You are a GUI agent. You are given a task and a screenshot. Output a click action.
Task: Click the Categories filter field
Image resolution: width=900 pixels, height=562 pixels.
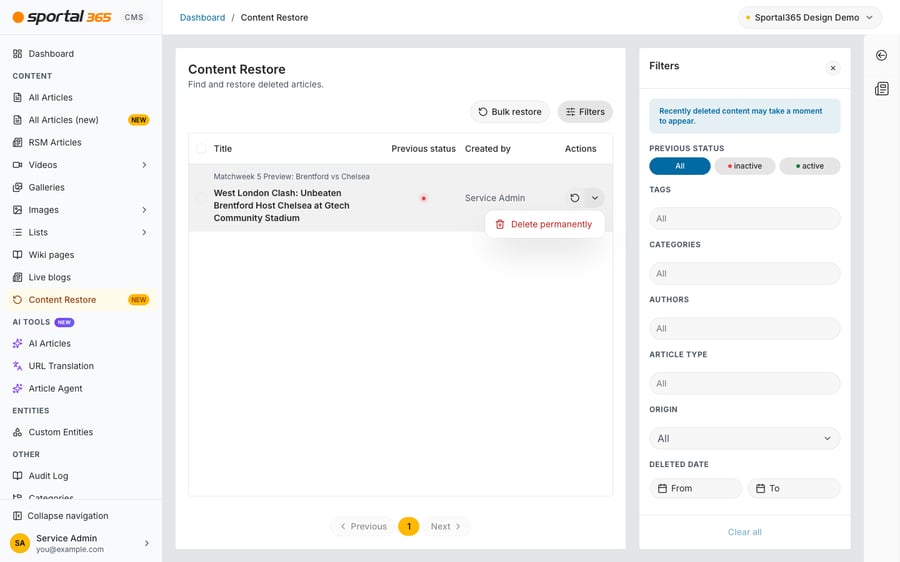tap(744, 274)
